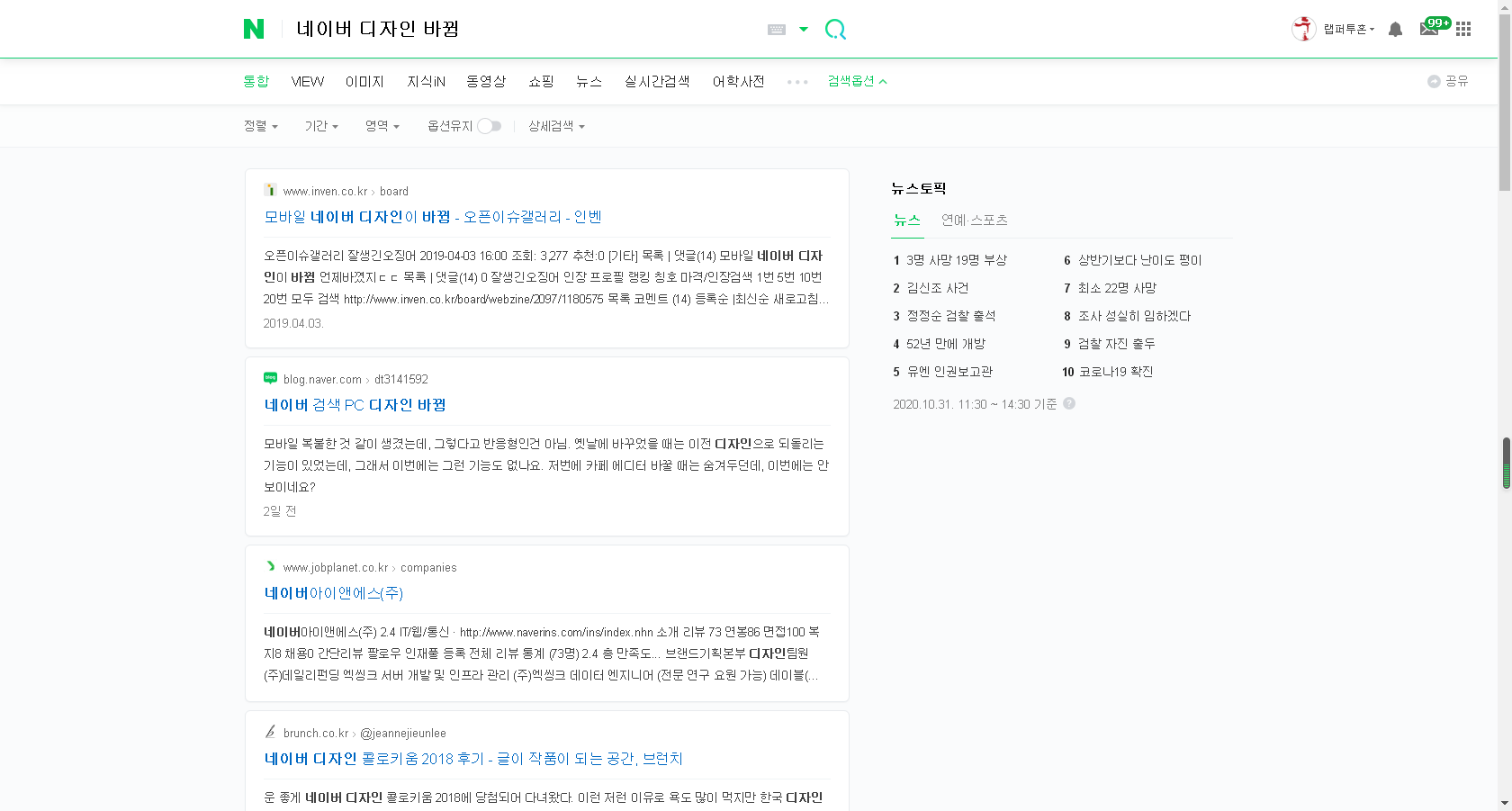Collapse the 검색옵션 panel
Image resolution: width=1512 pixels, height=811 pixels.
tap(857, 81)
